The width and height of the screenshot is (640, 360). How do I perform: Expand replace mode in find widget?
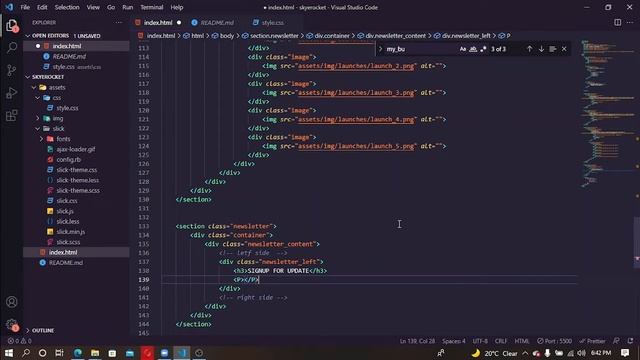click(380, 49)
